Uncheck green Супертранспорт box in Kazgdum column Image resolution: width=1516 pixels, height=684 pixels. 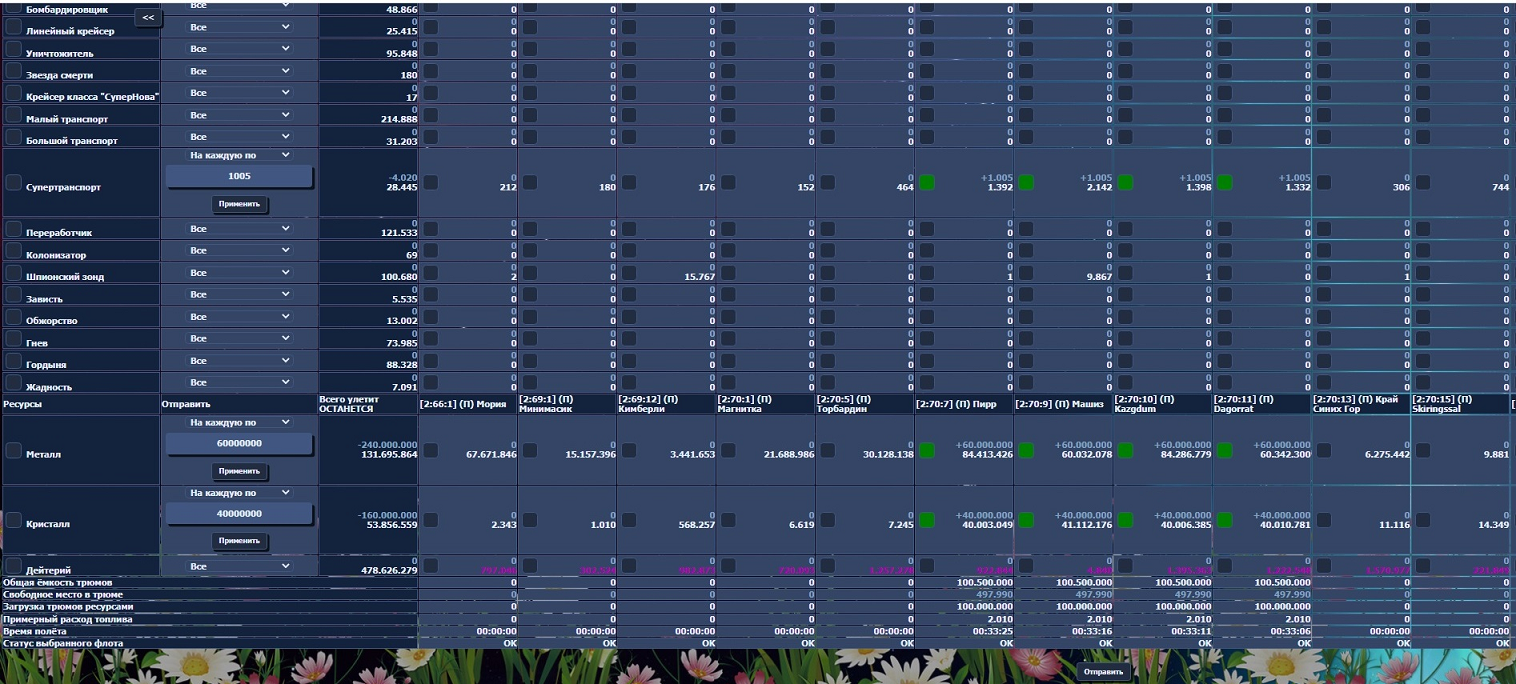click(x=1125, y=182)
